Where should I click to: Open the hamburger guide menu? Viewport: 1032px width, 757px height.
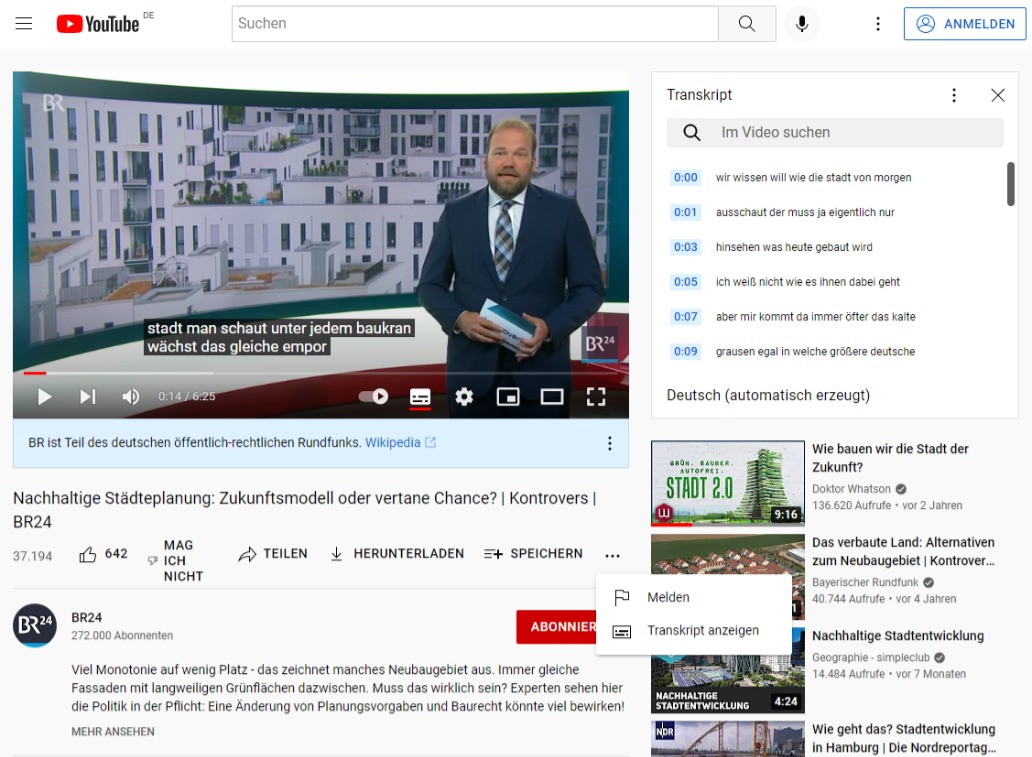click(x=24, y=24)
